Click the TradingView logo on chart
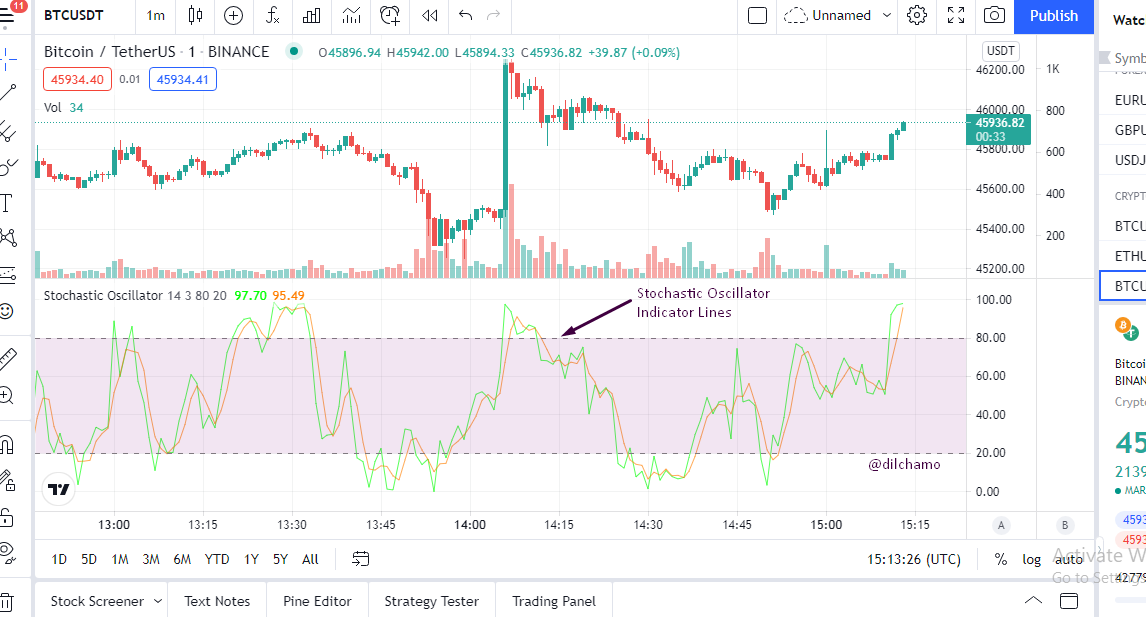 [x=58, y=489]
